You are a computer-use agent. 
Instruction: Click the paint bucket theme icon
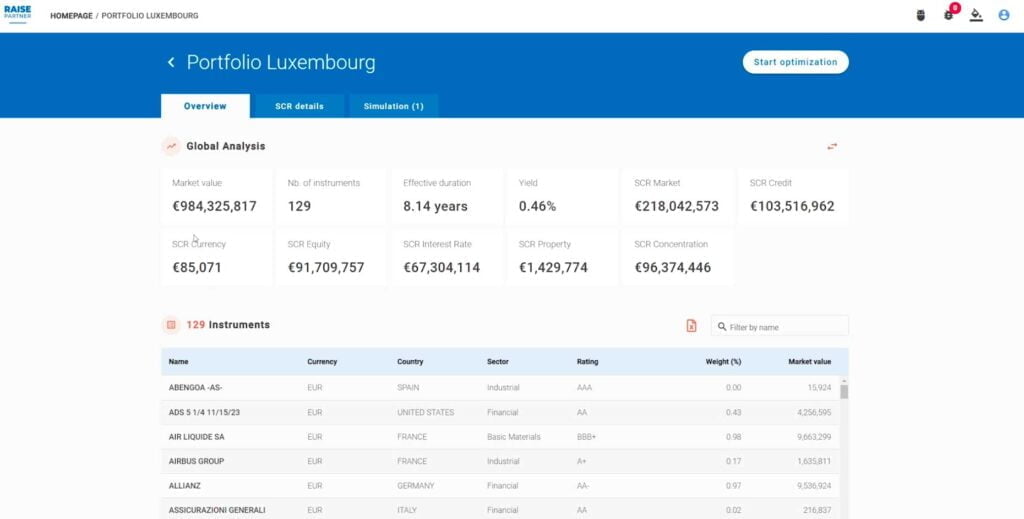click(x=976, y=15)
